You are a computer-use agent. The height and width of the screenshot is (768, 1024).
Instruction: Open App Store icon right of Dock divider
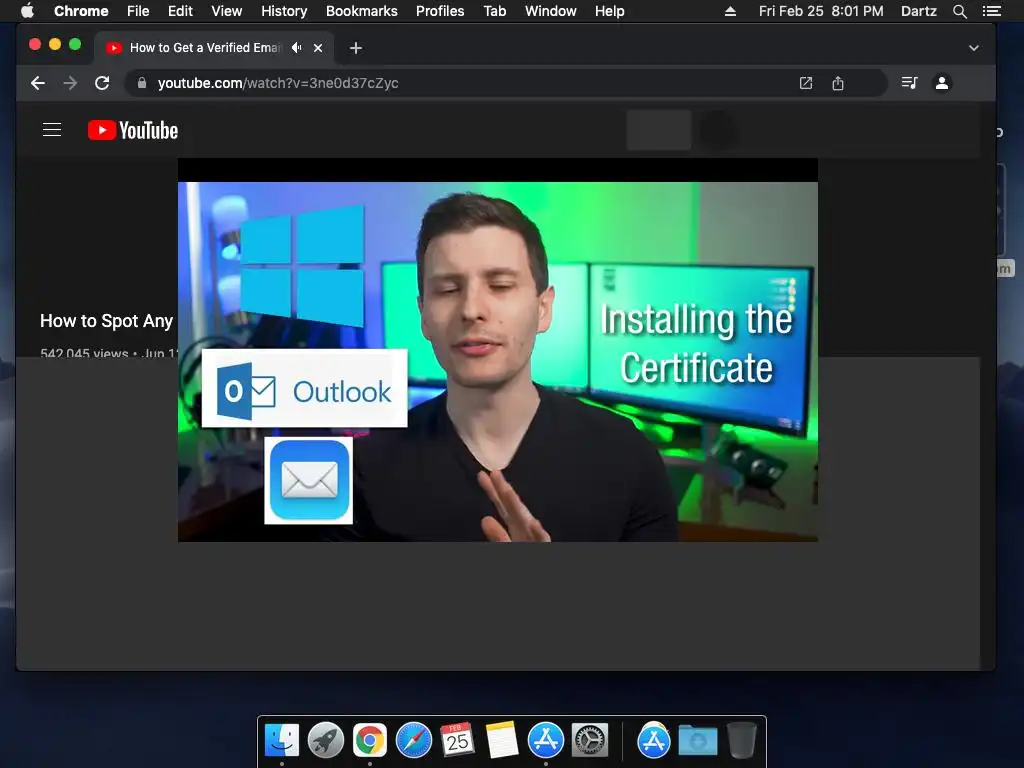point(654,741)
